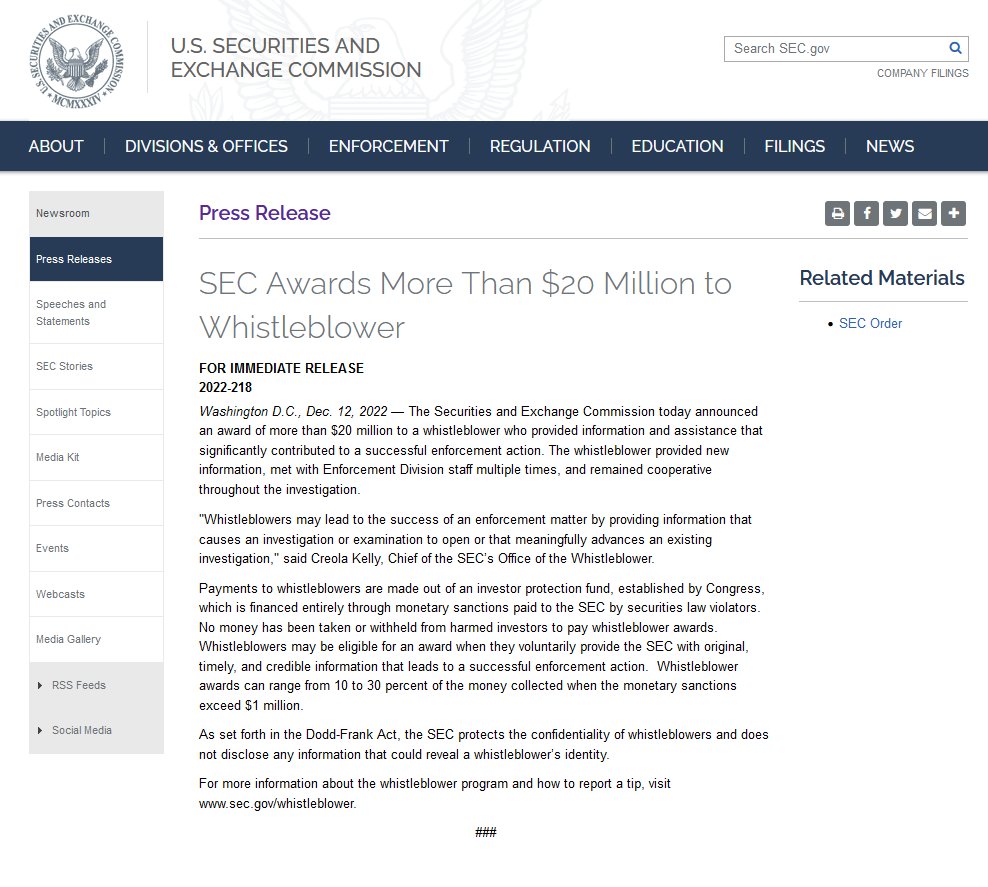Open the Media Gallery link
988x887 pixels.
tap(96, 639)
